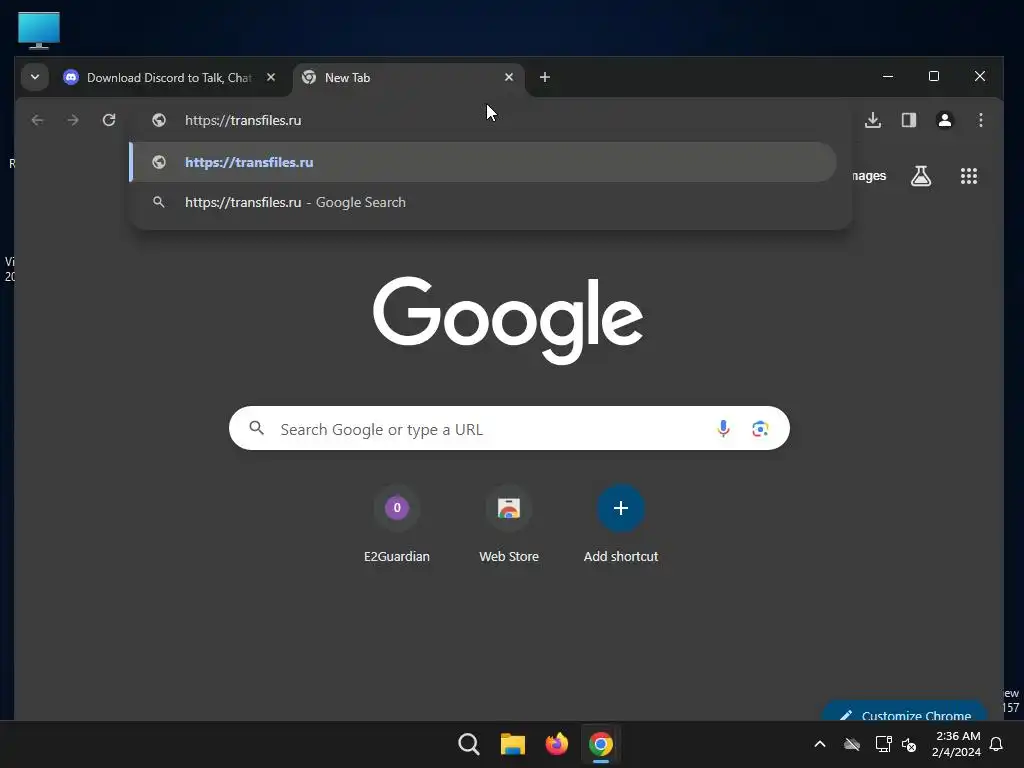
Task: Search by image with Google Lens icon
Action: point(760,428)
